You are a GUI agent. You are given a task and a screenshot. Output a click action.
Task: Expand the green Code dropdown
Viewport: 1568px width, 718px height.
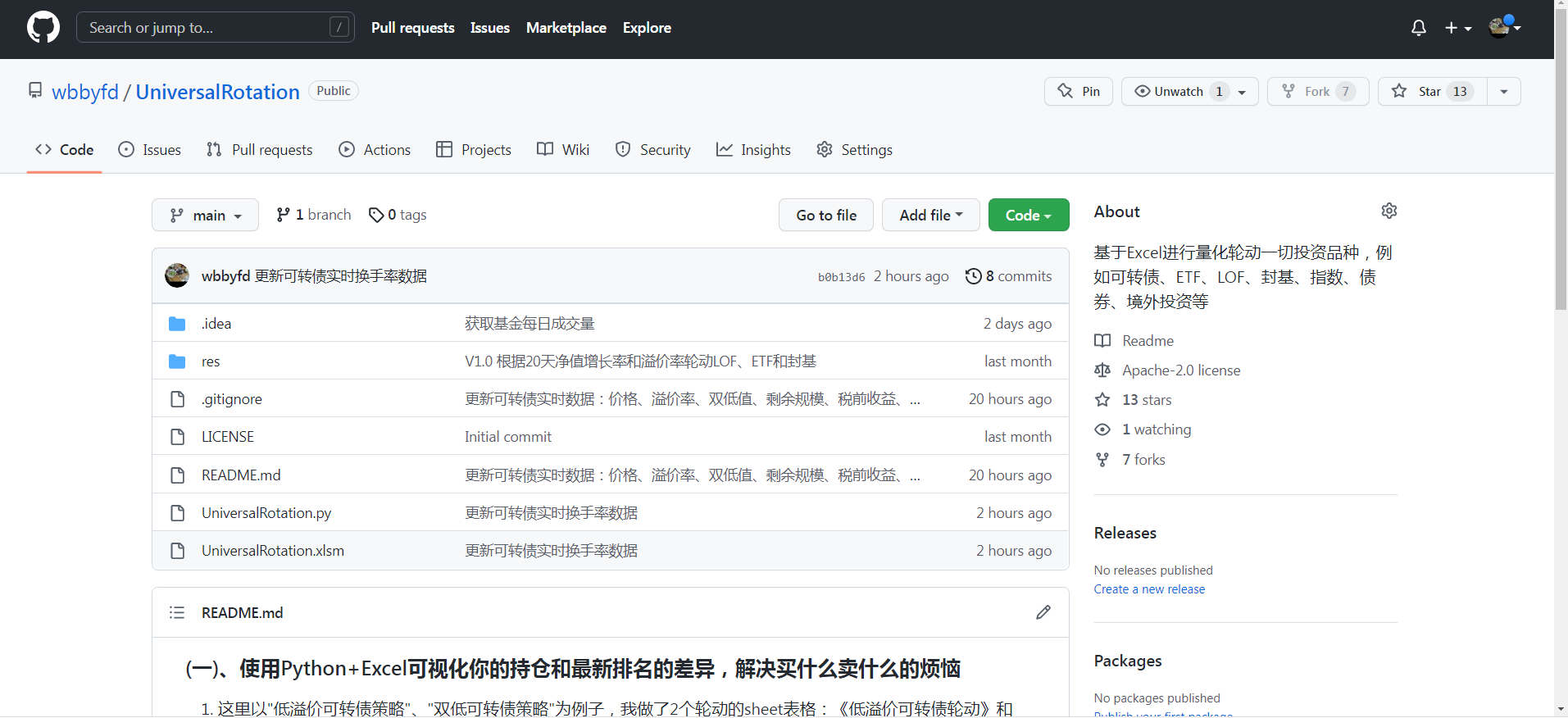pyautogui.click(x=1028, y=215)
